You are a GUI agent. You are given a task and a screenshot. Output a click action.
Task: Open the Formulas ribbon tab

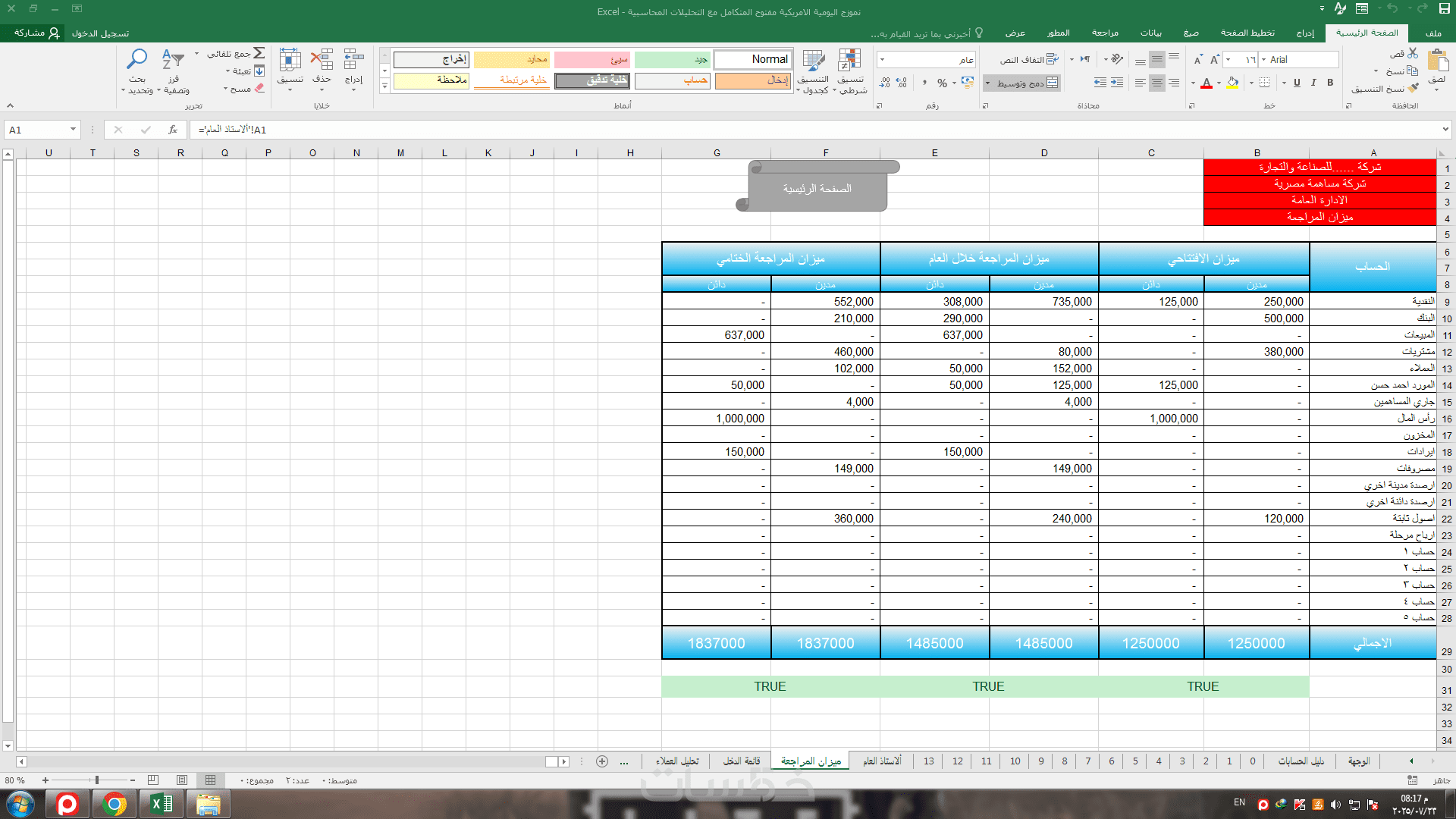pos(1191,33)
